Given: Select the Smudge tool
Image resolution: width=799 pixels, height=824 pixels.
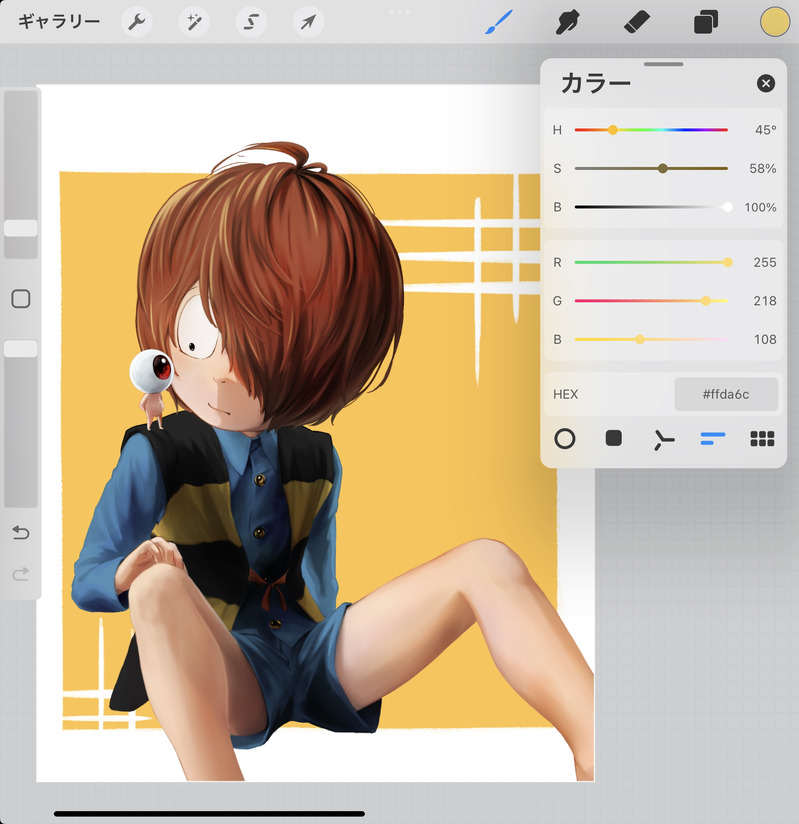Looking at the screenshot, I should pyautogui.click(x=567, y=22).
